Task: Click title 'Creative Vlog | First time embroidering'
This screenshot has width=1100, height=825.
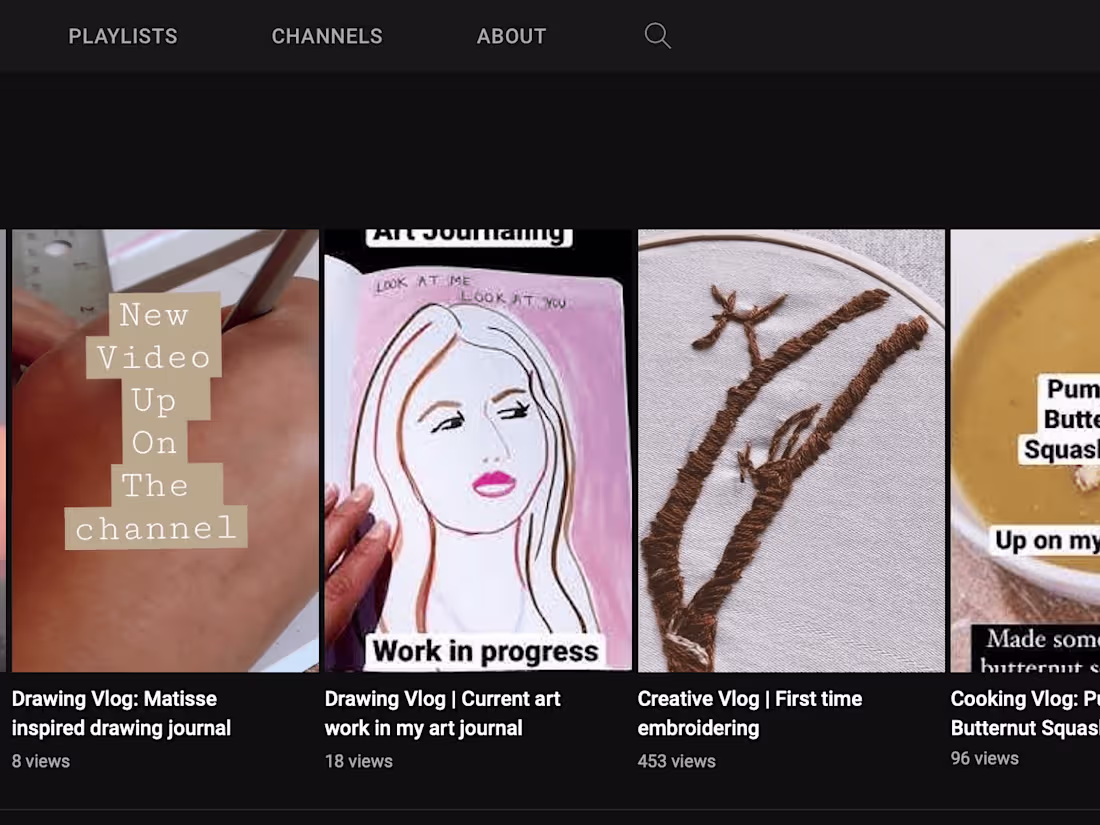Action: [750, 713]
